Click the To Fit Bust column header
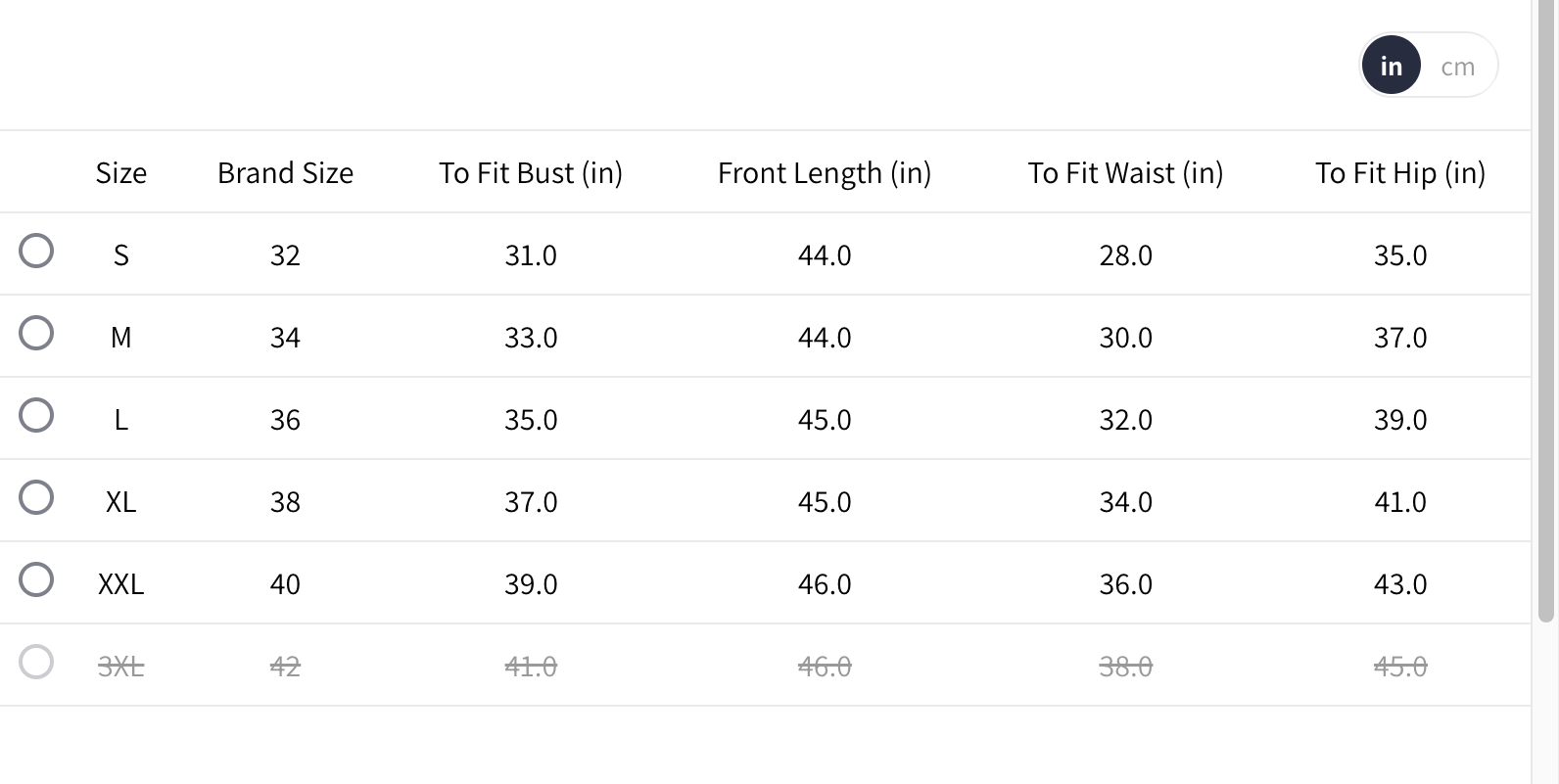The height and width of the screenshot is (784, 1559). click(531, 173)
